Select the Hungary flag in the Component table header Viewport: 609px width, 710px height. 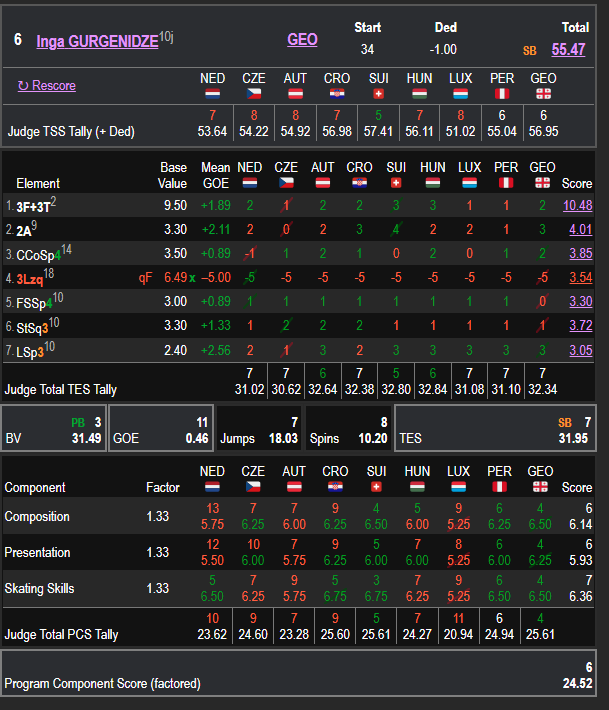(x=418, y=488)
